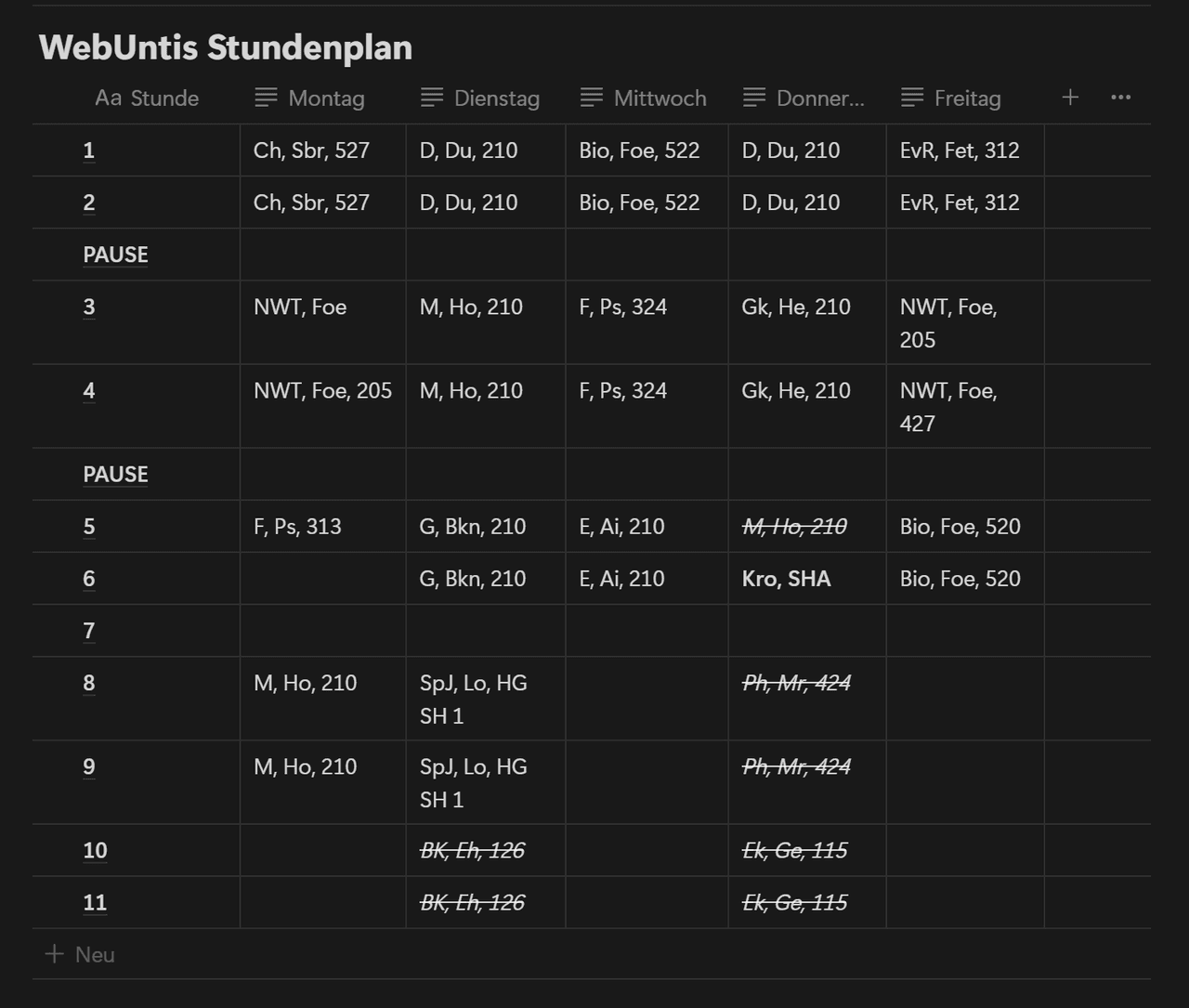Open the row page titled 1
The image size is (1189, 1008).
tap(89, 151)
